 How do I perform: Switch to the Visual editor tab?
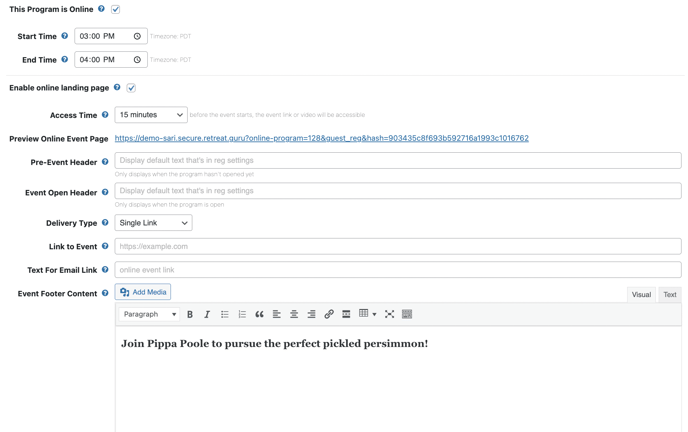(641, 294)
